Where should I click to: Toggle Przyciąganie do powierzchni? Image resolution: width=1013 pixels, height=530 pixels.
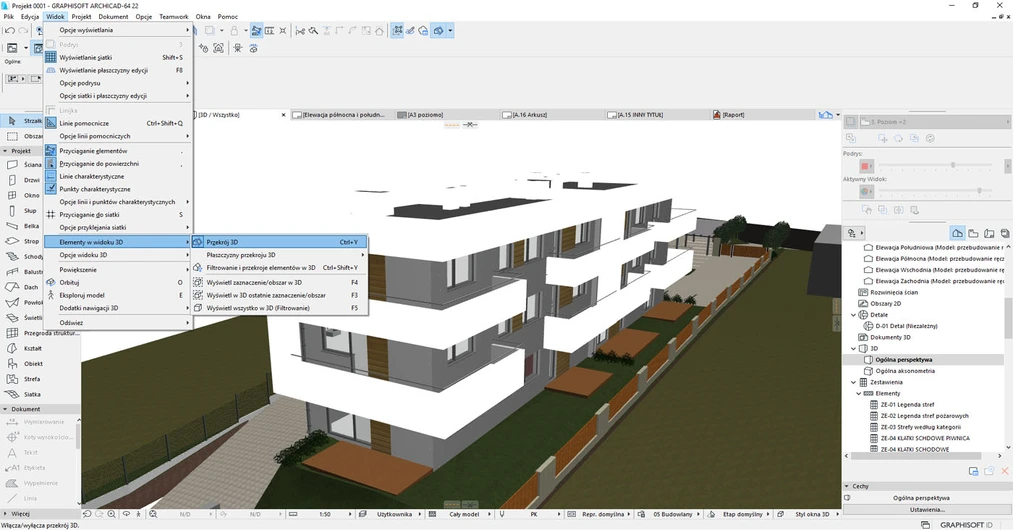116,164
